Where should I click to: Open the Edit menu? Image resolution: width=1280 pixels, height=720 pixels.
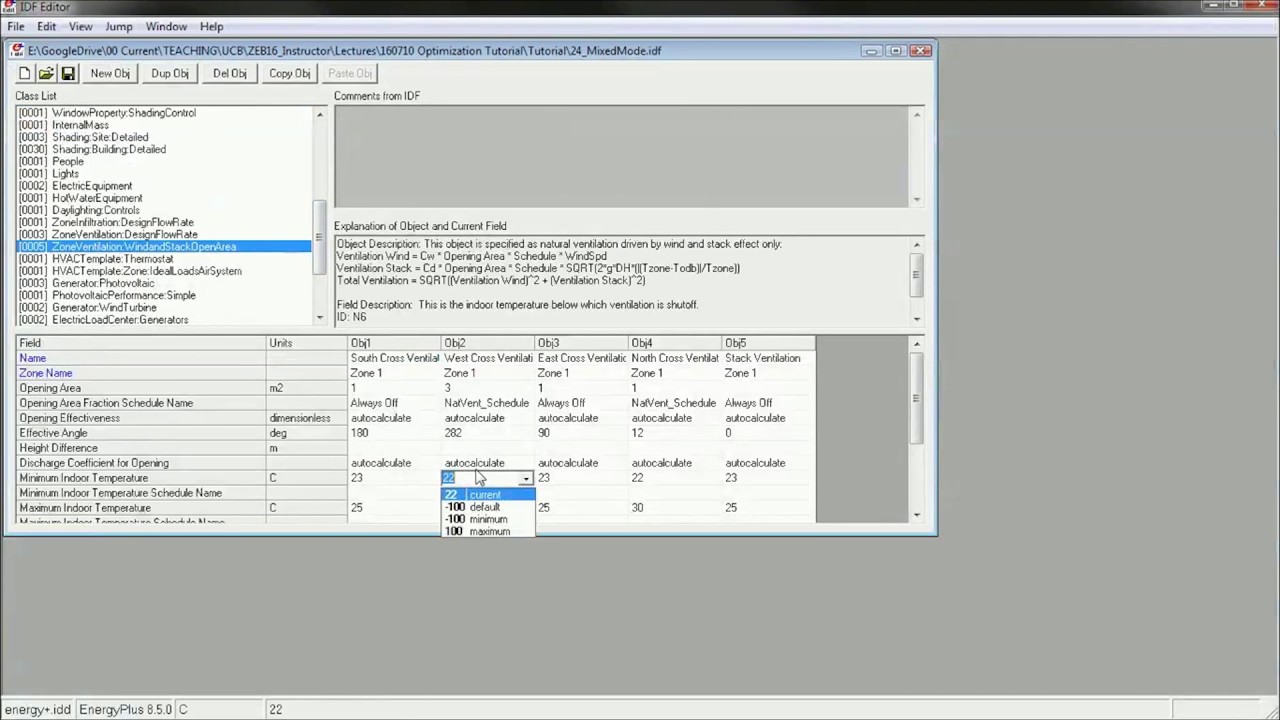click(x=47, y=26)
